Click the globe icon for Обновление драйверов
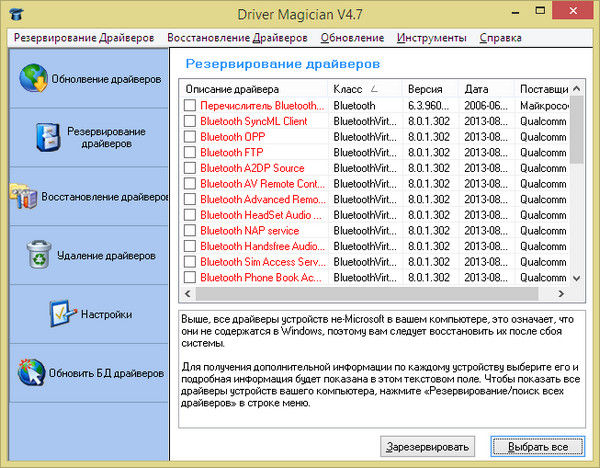 click(x=34, y=78)
